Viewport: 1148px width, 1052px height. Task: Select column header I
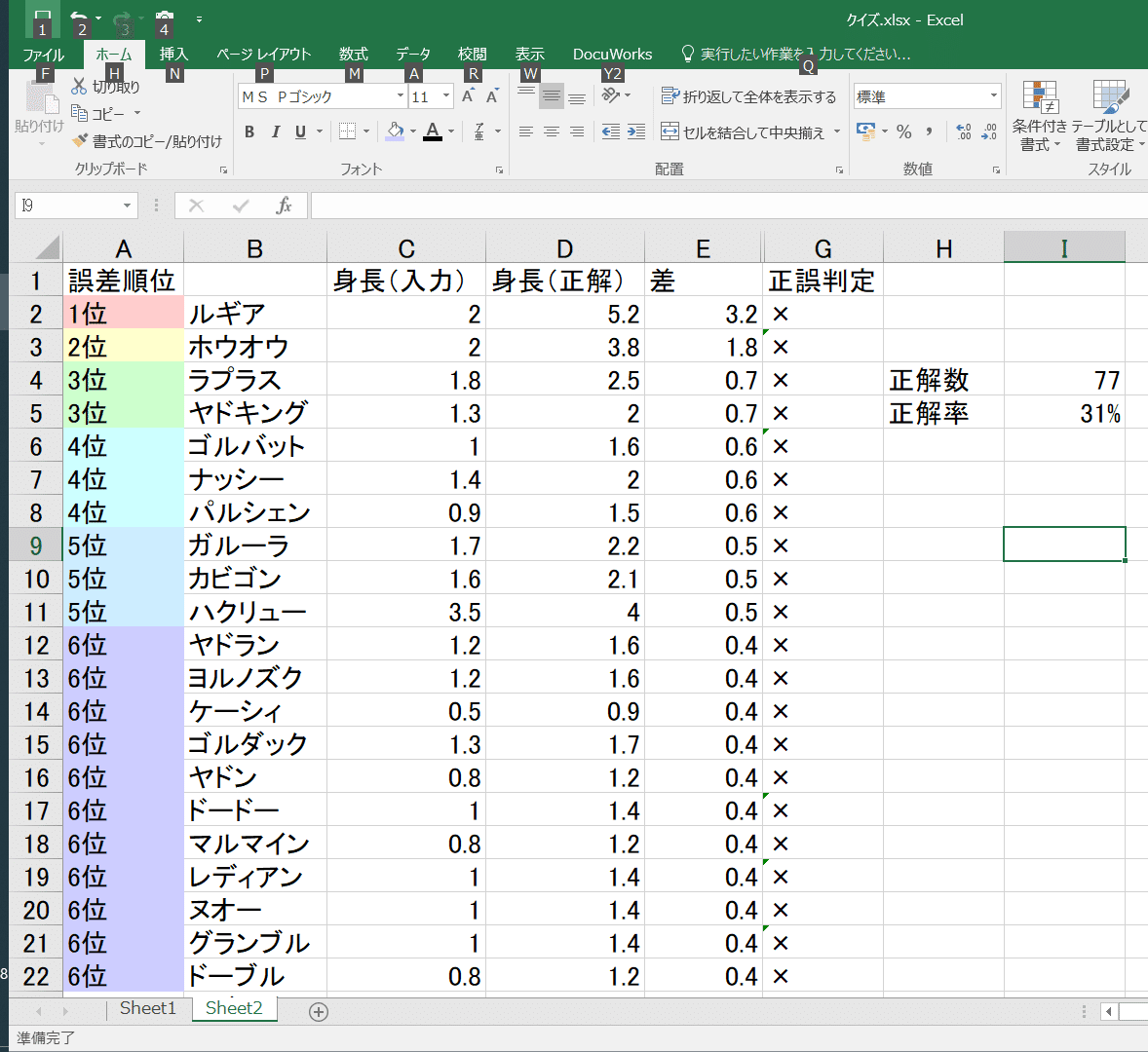coord(1064,248)
